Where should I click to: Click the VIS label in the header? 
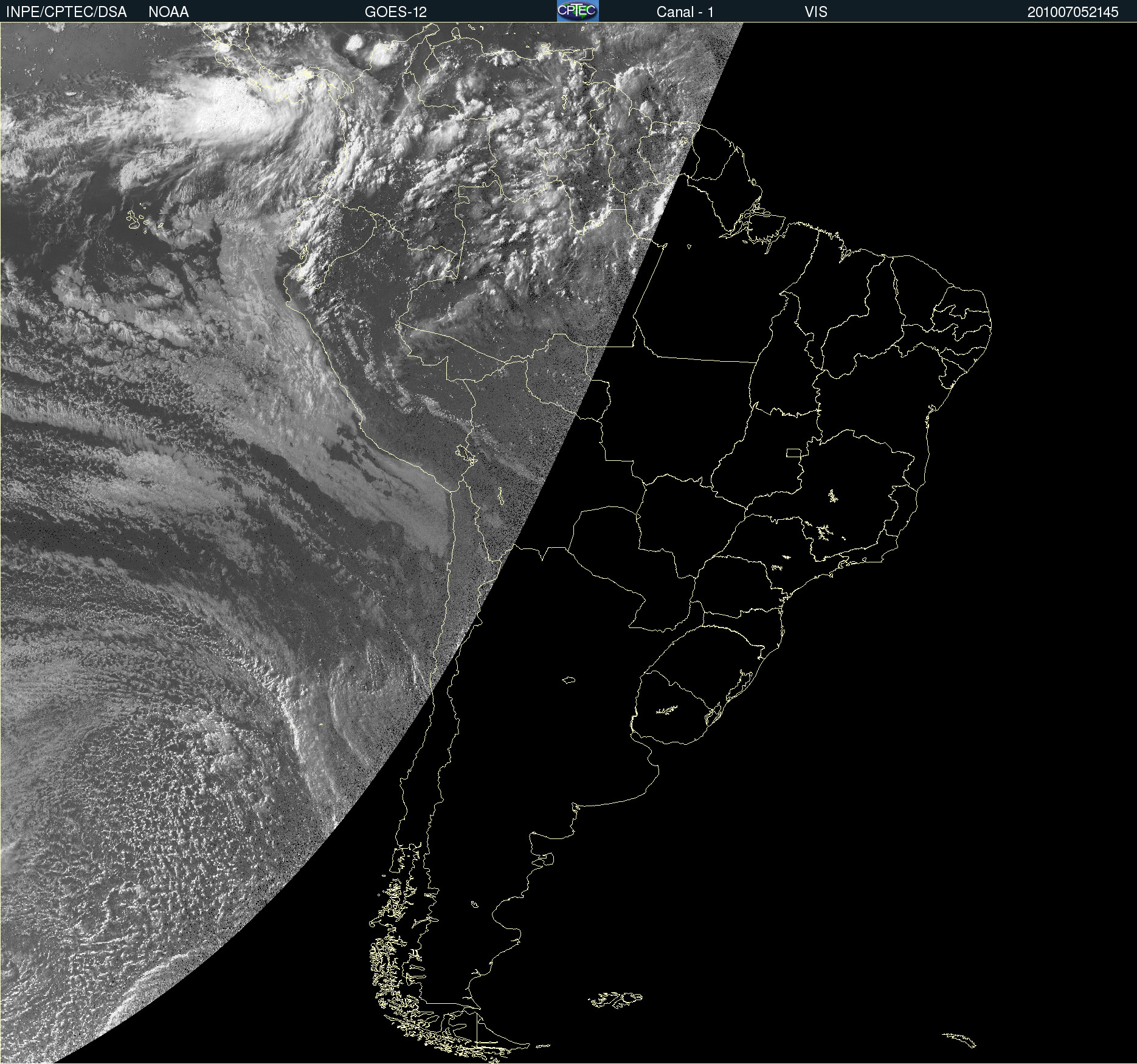tap(816, 12)
